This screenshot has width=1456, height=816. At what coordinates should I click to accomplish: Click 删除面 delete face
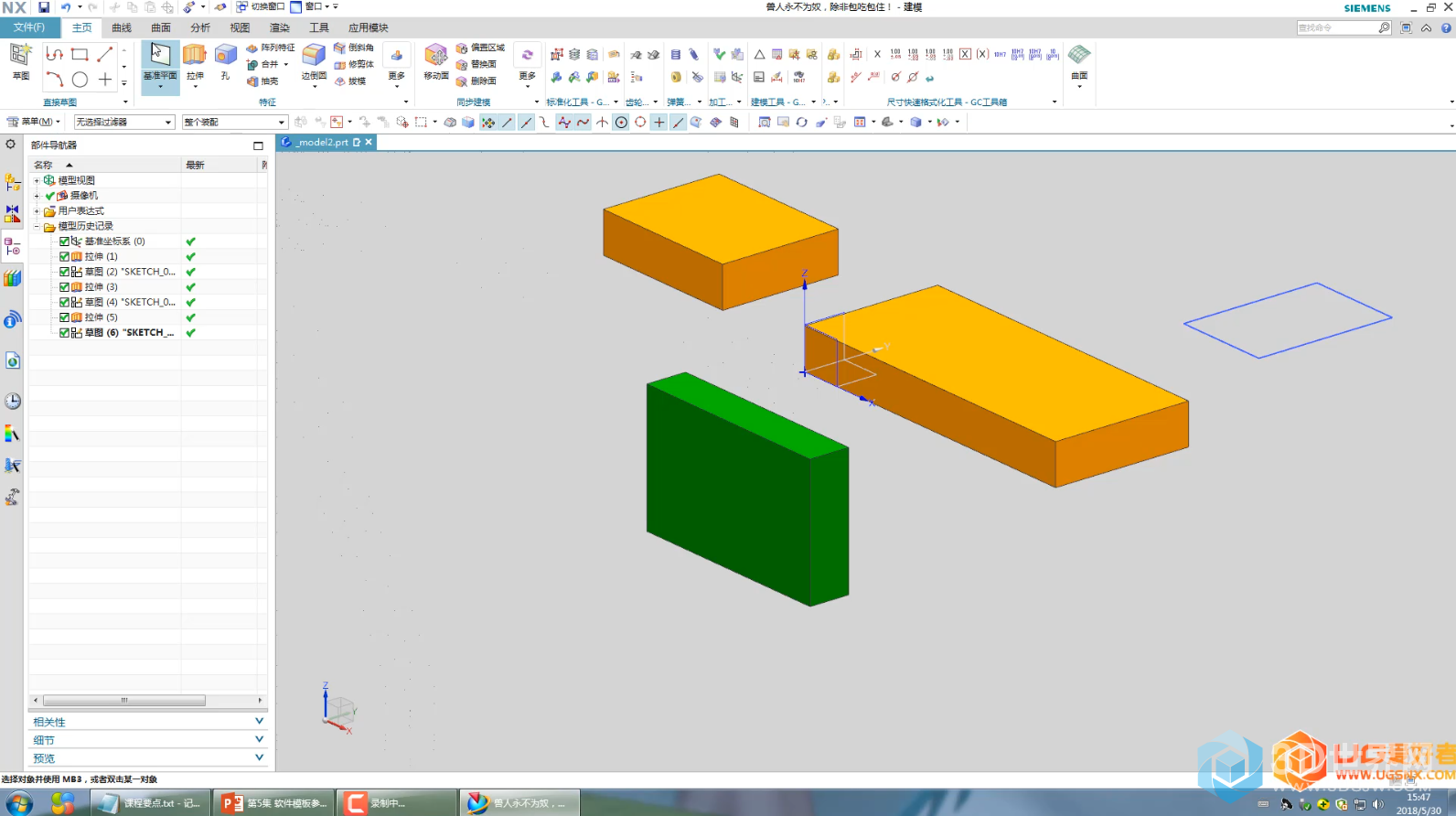[x=476, y=81]
